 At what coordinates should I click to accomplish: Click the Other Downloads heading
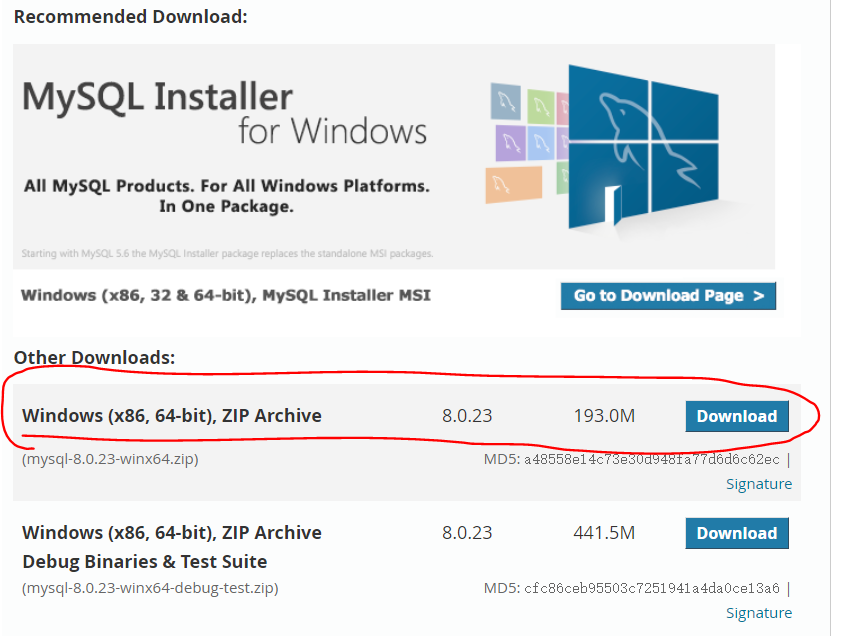click(x=95, y=358)
